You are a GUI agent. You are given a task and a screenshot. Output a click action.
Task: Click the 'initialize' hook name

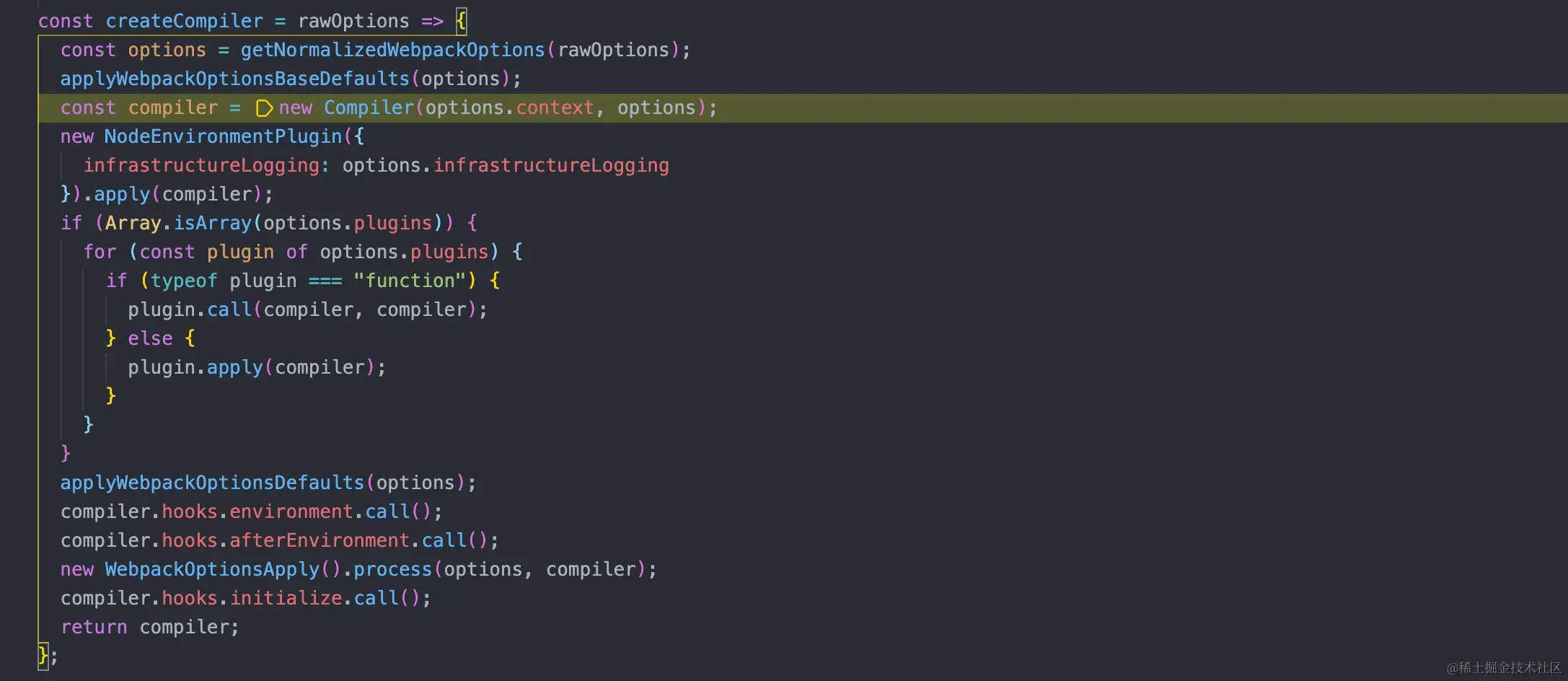[286, 599]
